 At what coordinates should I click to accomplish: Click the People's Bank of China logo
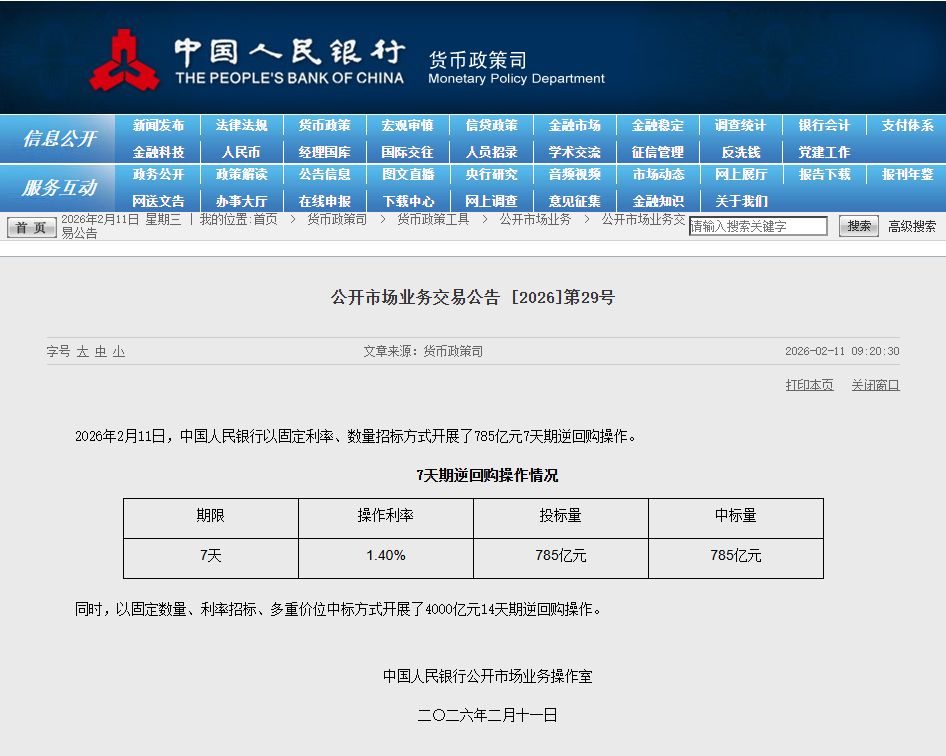tap(125, 60)
